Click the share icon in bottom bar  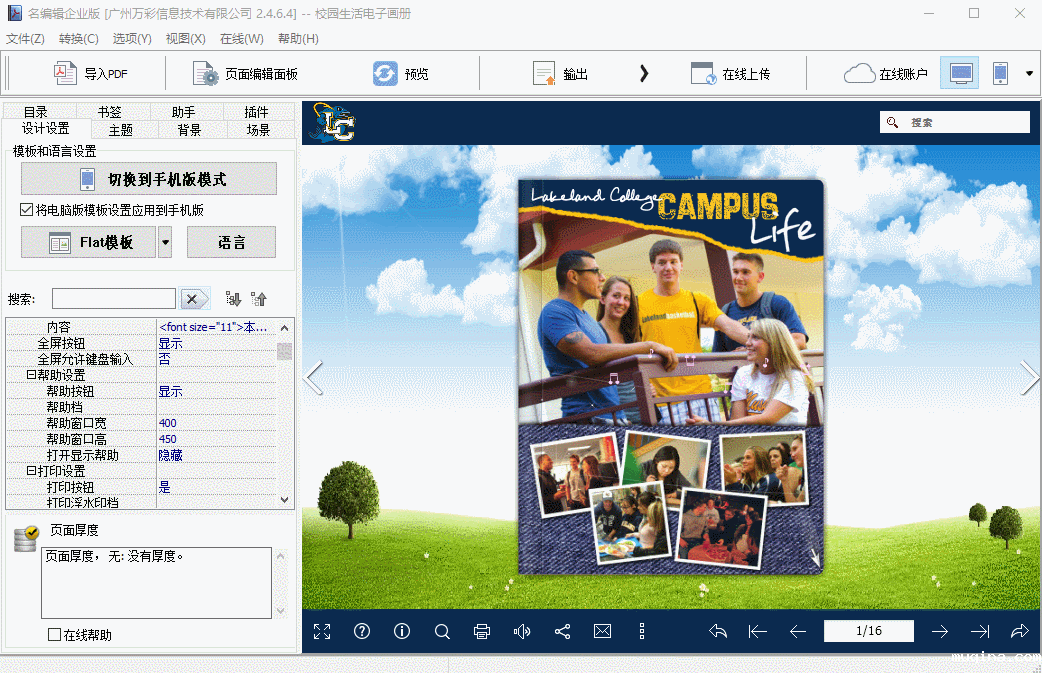click(562, 631)
